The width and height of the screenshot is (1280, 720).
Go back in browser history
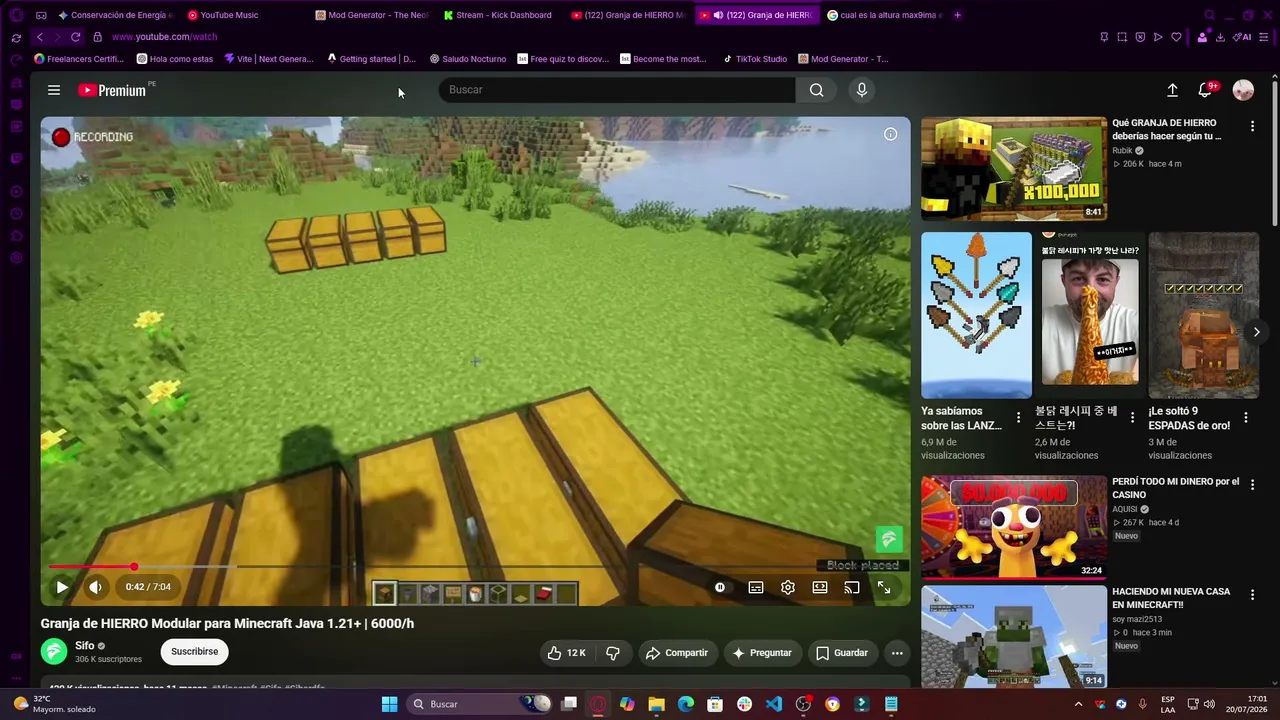click(x=40, y=37)
